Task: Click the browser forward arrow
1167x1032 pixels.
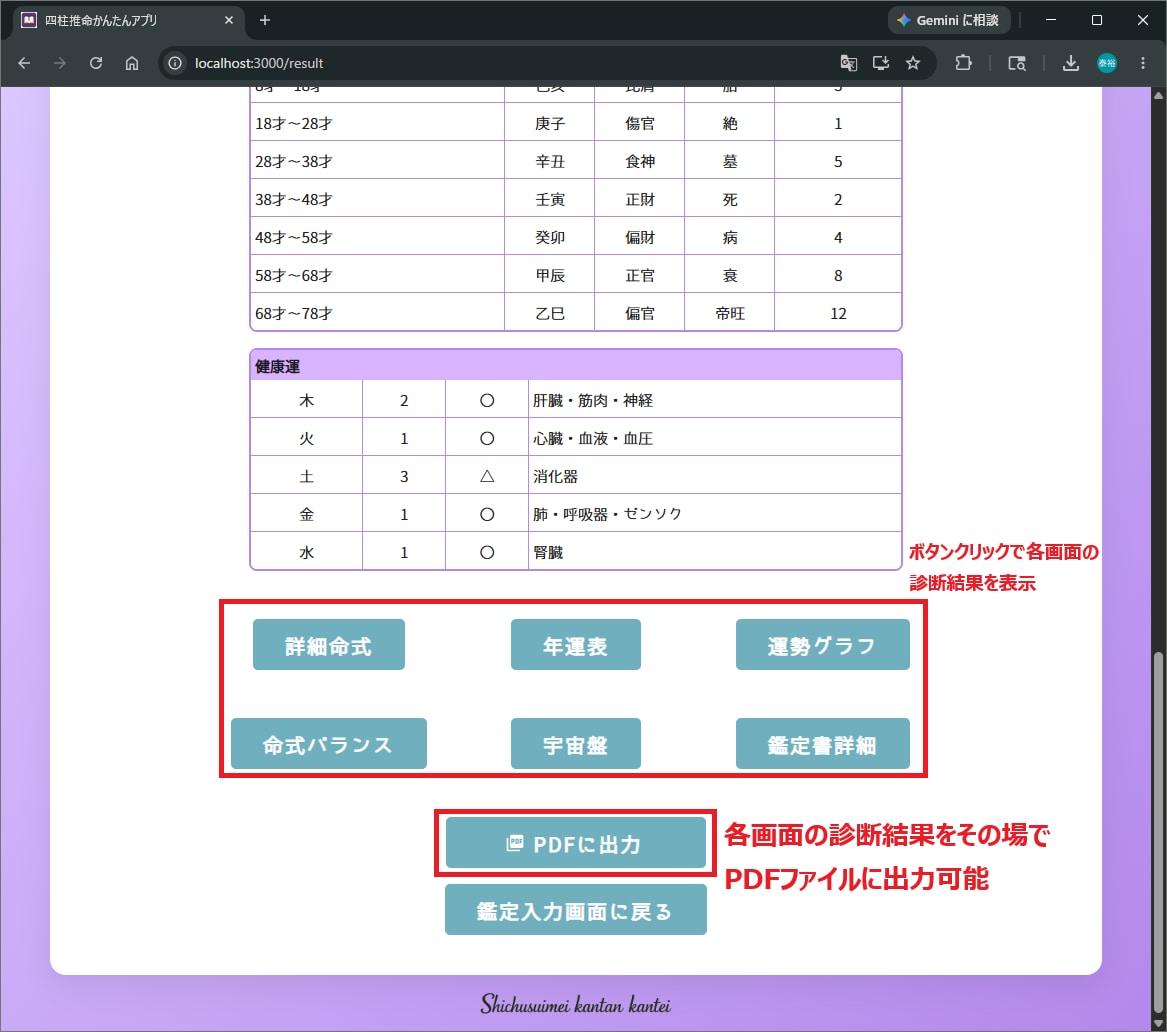Action: 60,63
